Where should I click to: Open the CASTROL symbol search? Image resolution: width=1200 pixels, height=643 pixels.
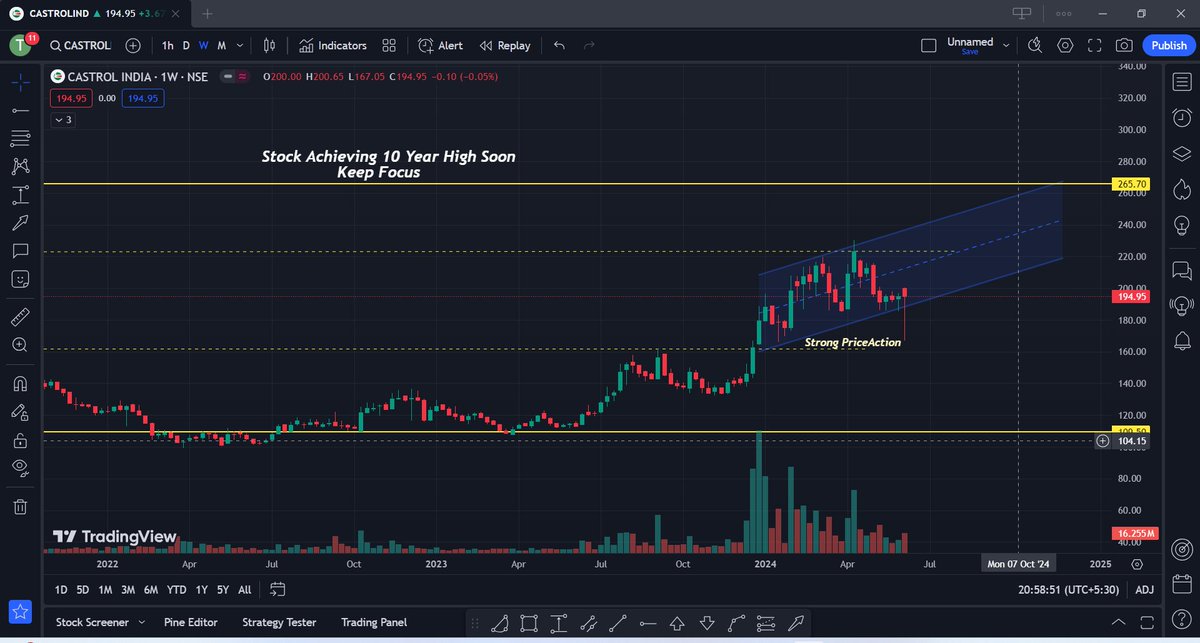click(81, 45)
